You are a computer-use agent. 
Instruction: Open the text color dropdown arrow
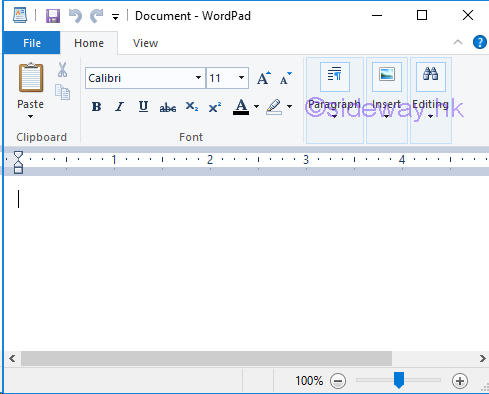(256, 107)
